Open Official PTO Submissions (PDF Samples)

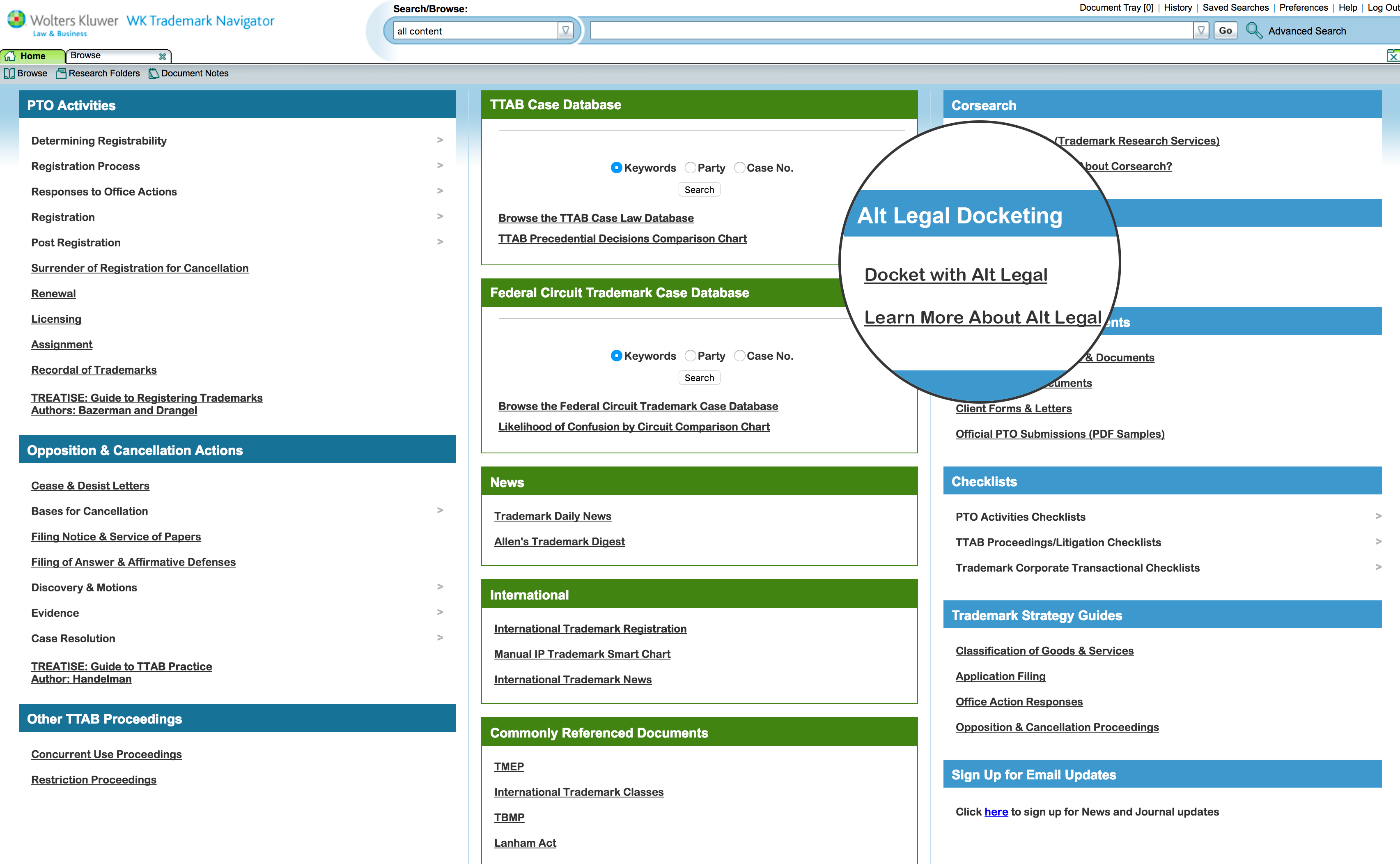[x=1060, y=434]
